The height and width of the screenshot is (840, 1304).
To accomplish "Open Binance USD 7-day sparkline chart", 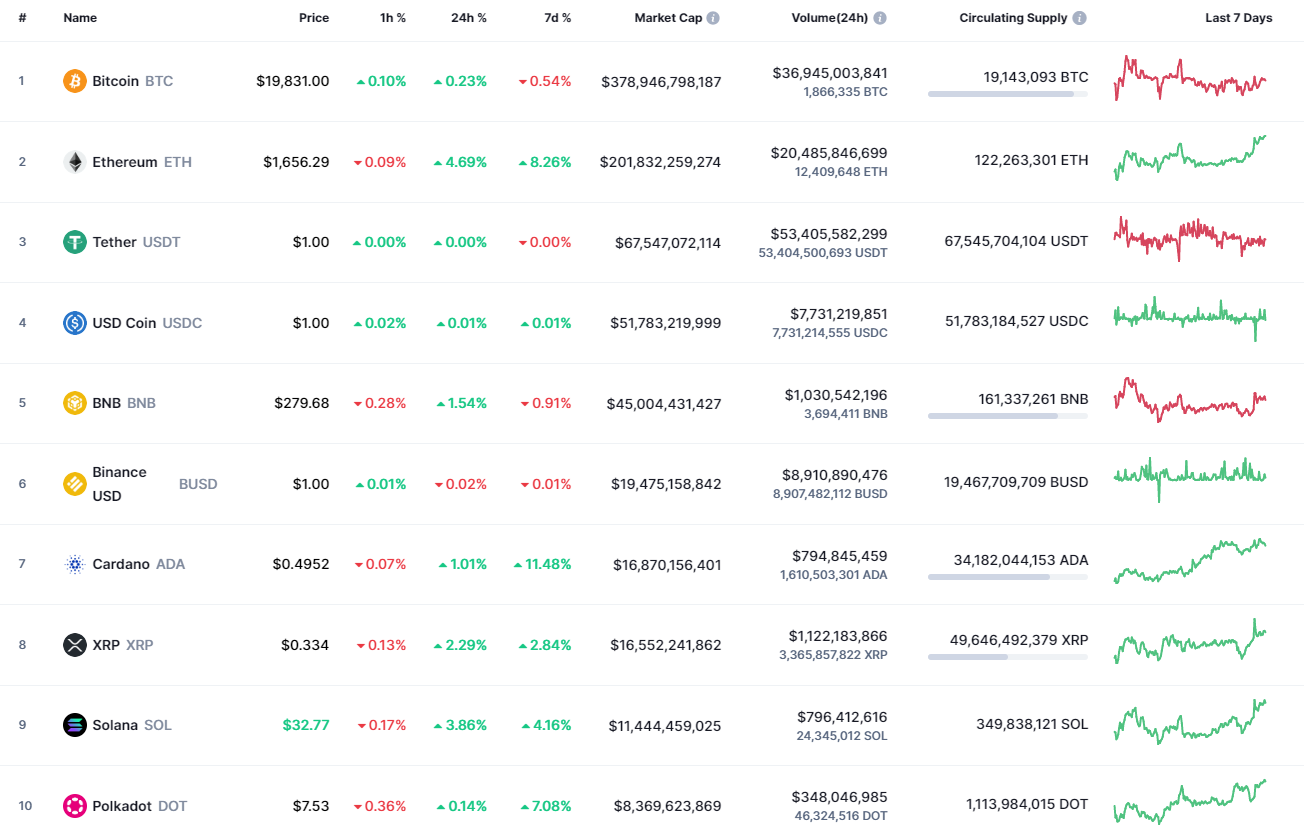I will [1190, 480].
